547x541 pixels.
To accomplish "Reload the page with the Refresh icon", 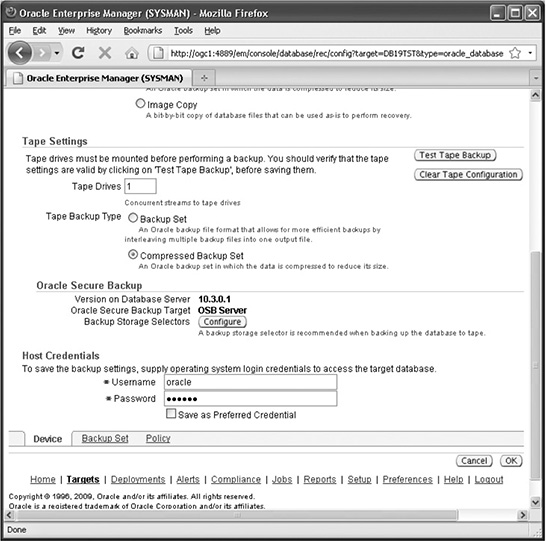I will pyautogui.click(x=78, y=53).
